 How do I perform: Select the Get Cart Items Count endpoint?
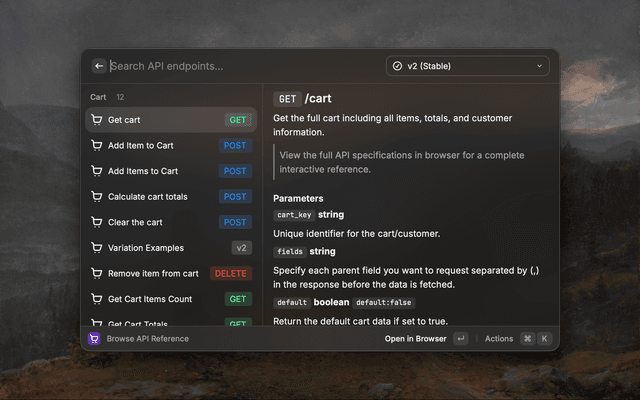click(171, 299)
